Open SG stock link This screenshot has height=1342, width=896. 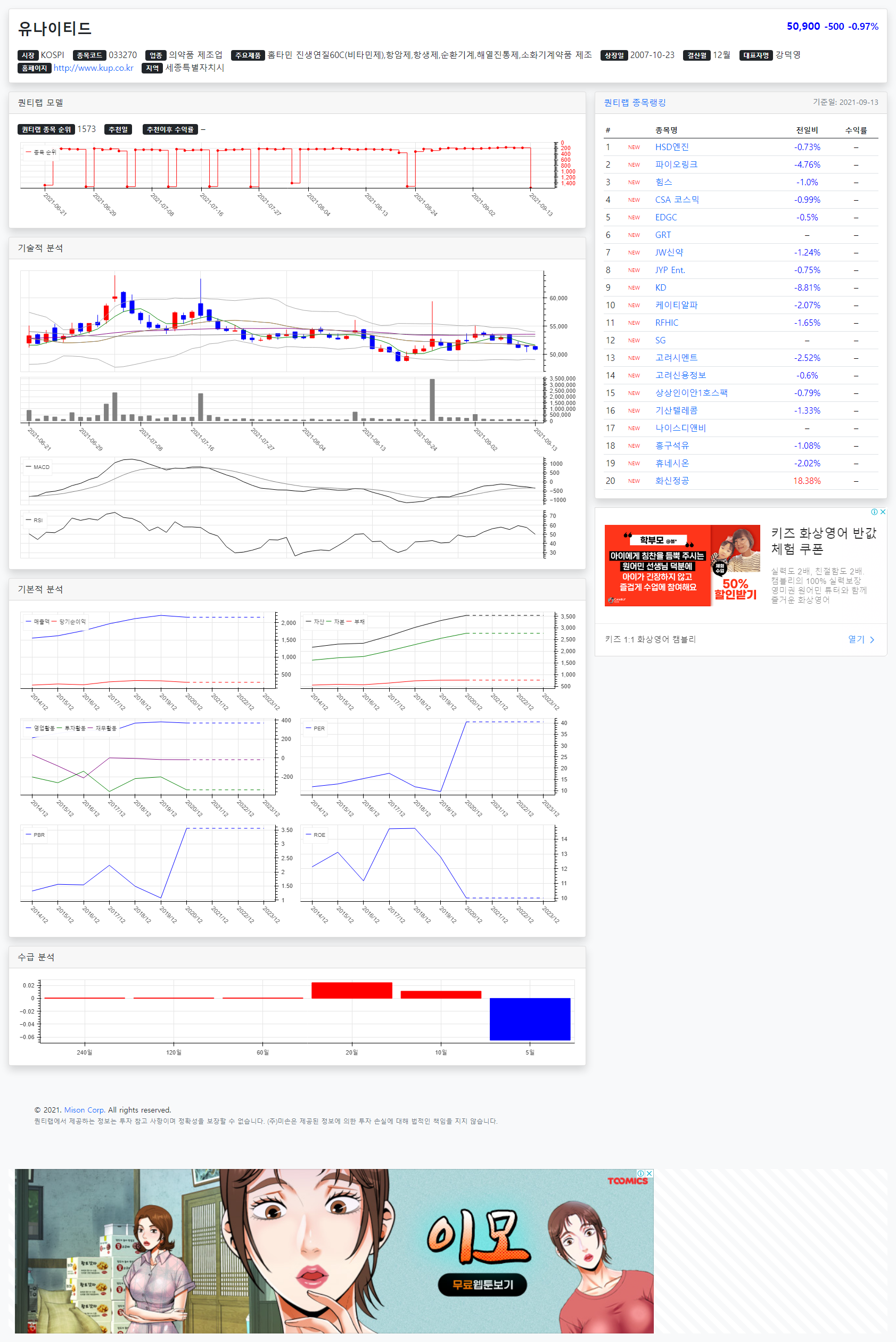[x=660, y=341]
